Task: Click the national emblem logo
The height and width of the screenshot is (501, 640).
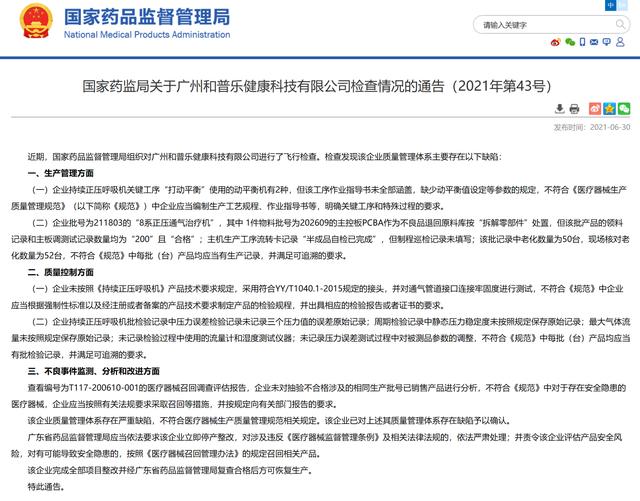Action: [x=36, y=21]
